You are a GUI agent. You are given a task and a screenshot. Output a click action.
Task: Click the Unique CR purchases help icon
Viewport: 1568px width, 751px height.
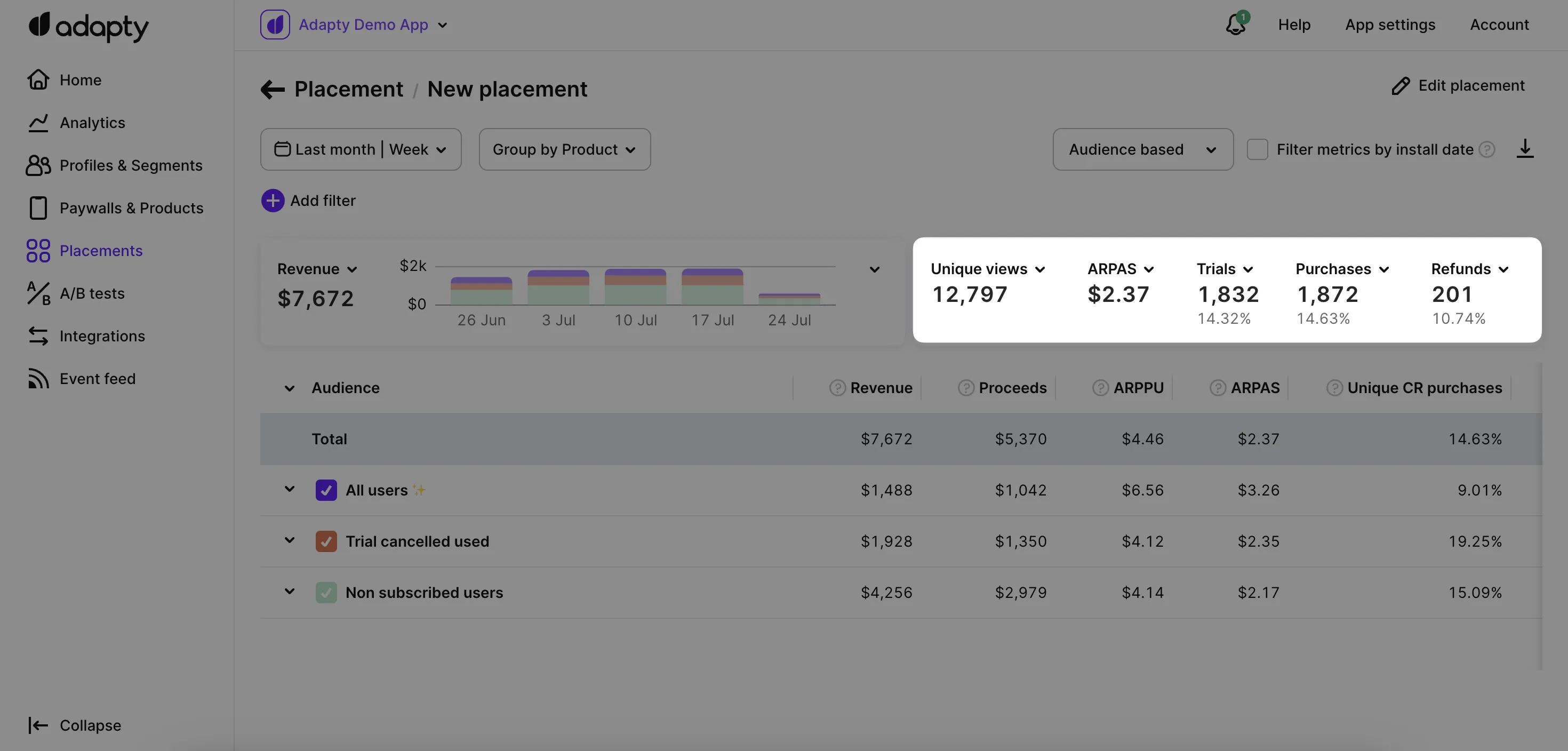[1334, 388]
